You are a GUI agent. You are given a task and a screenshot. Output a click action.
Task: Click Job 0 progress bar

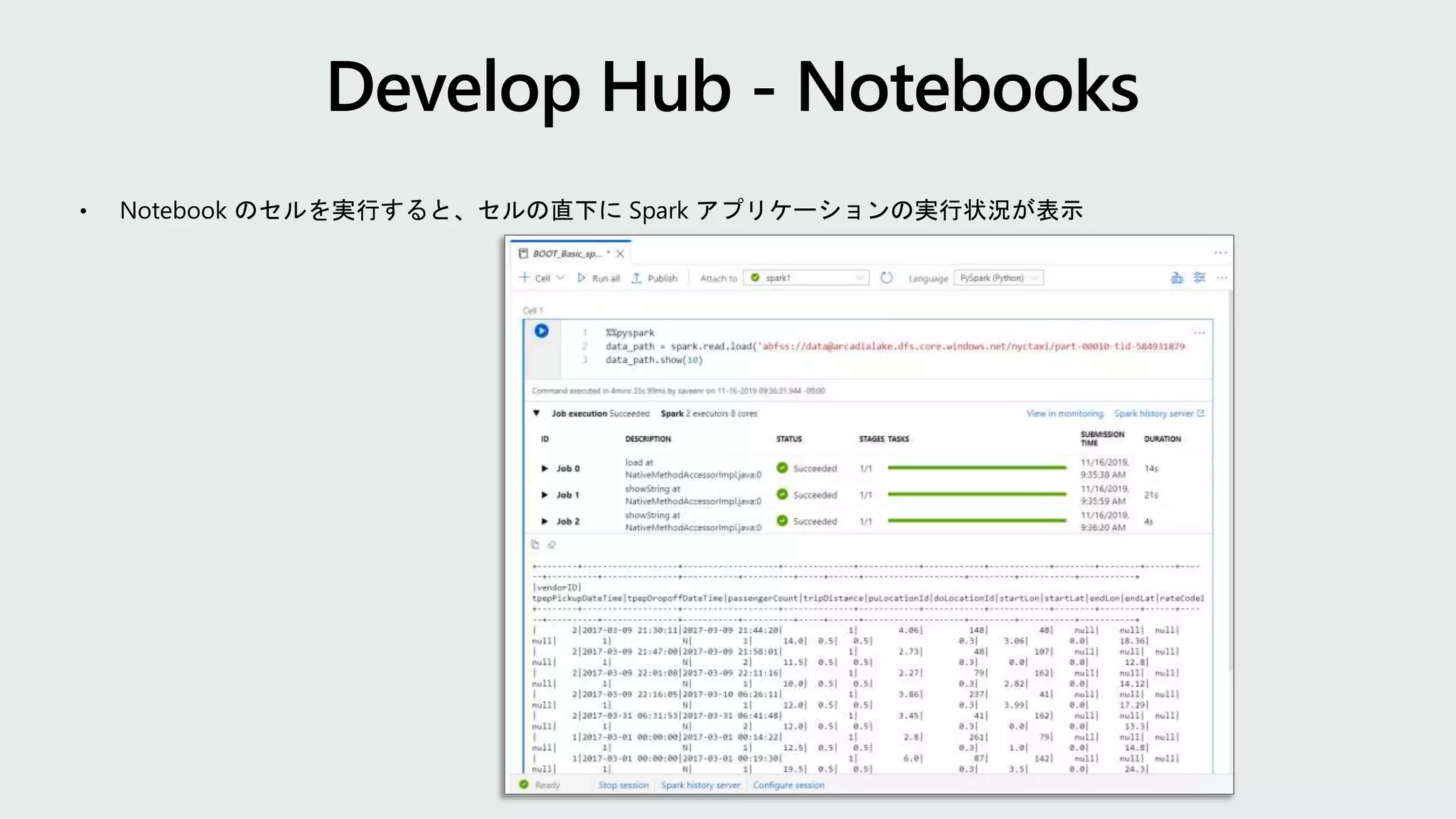(x=977, y=468)
